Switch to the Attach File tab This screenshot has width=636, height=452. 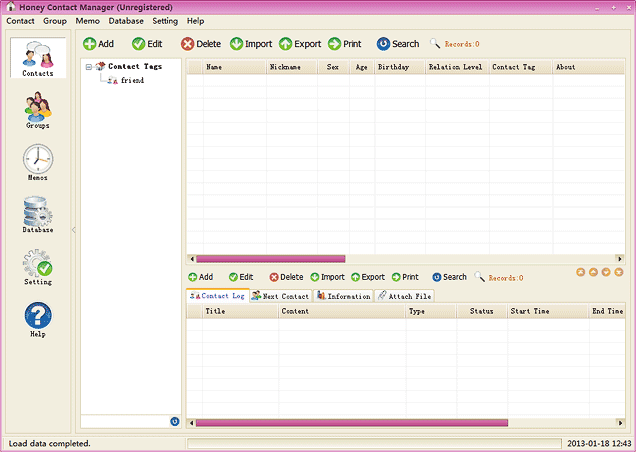(x=404, y=296)
